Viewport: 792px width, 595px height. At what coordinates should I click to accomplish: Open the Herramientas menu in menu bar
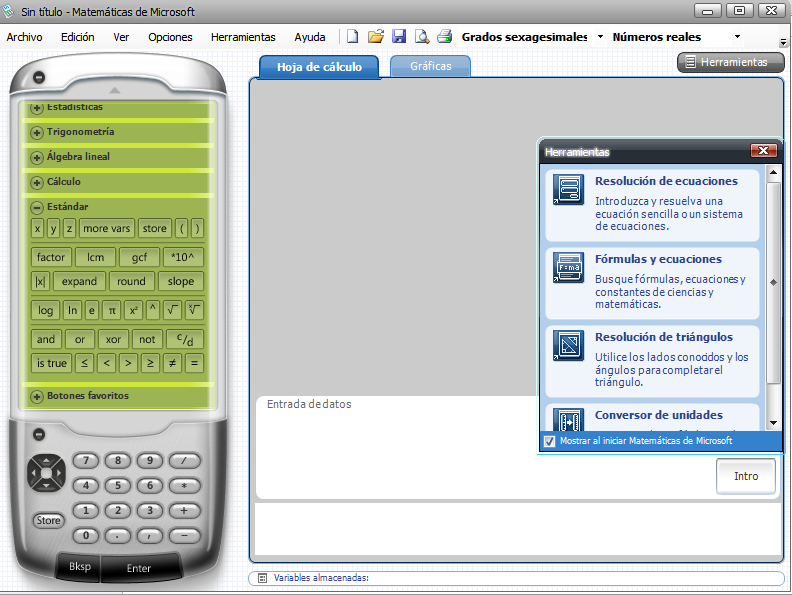[x=243, y=37]
